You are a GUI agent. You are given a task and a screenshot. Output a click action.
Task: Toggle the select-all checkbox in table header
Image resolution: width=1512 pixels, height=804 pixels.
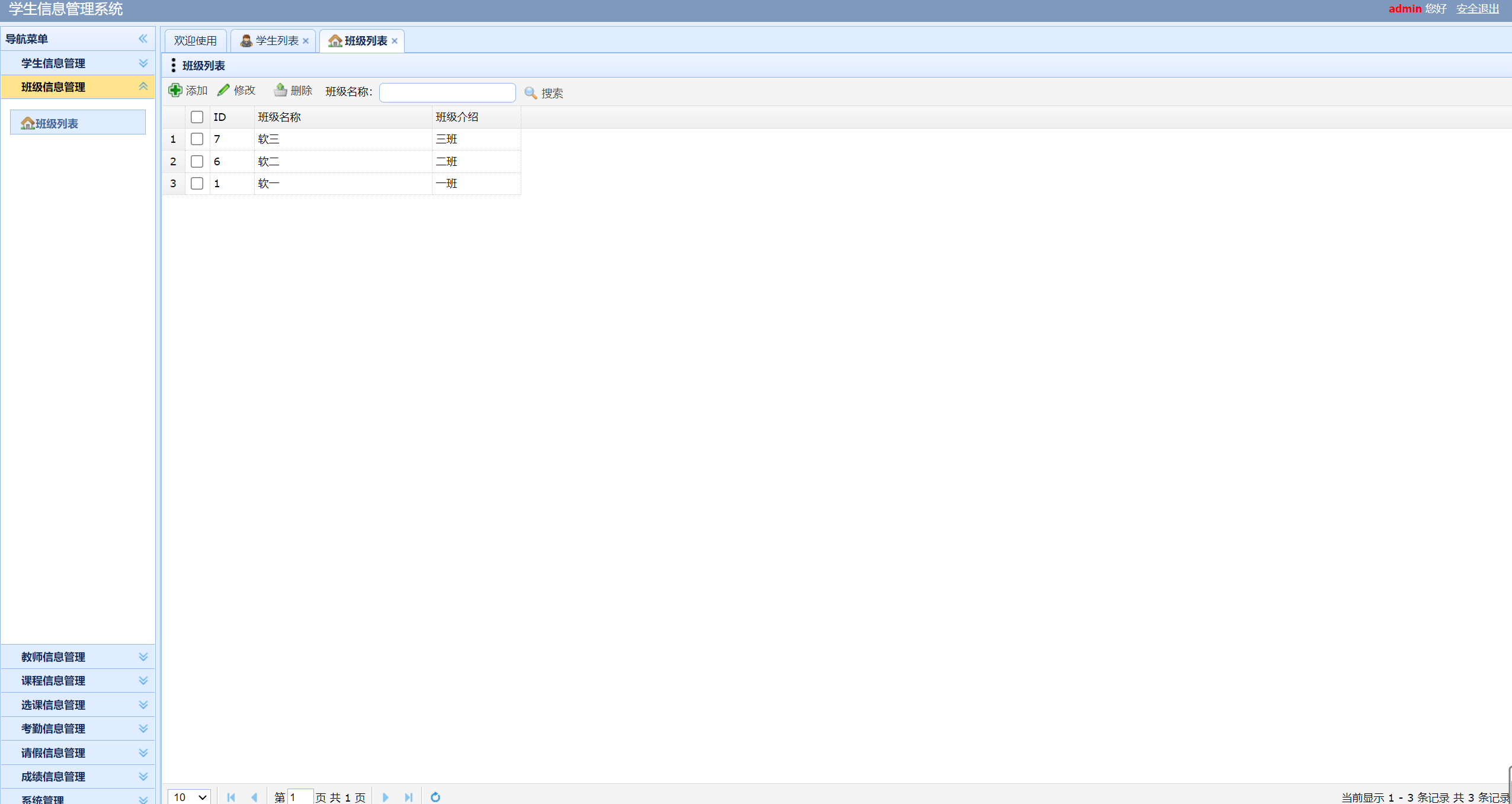click(x=197, y=117)
